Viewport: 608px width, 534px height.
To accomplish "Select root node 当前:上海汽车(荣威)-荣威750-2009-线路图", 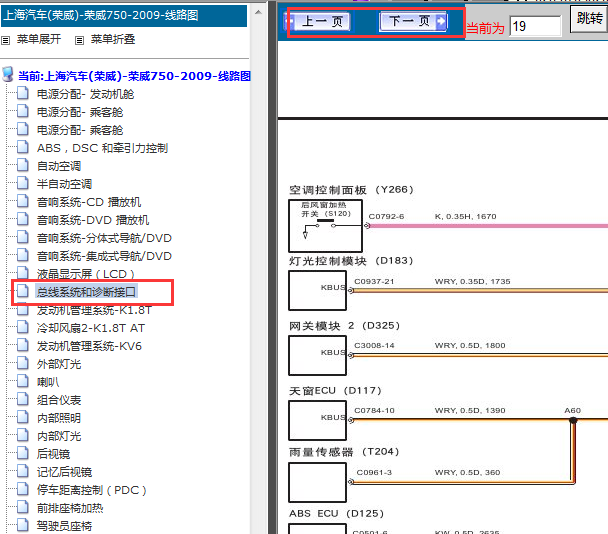I will click(134, 76).
